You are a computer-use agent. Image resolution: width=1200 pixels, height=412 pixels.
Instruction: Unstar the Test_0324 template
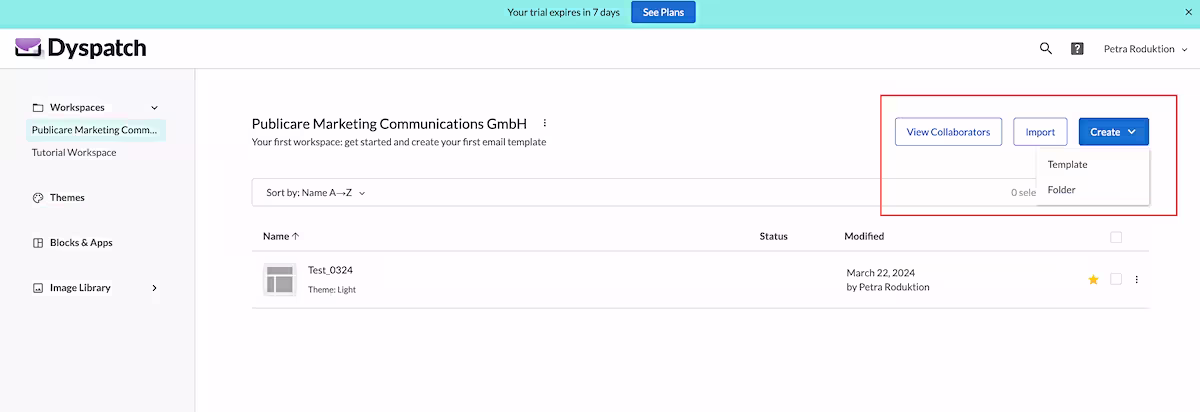point(1093,279)
